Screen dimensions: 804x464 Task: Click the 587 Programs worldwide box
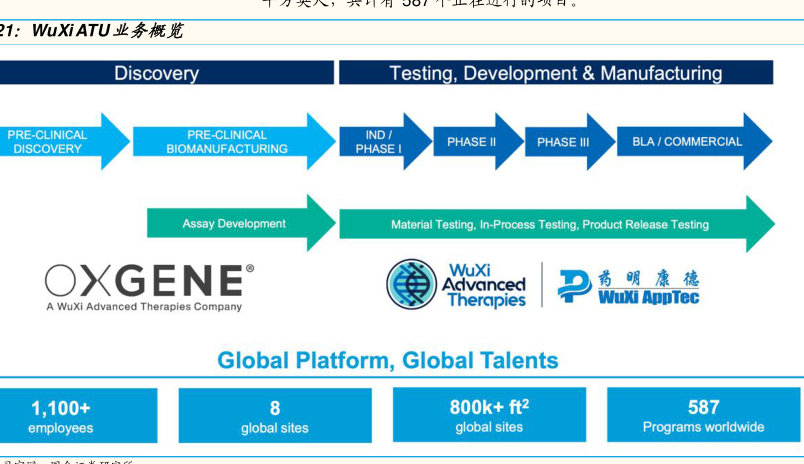704,414
